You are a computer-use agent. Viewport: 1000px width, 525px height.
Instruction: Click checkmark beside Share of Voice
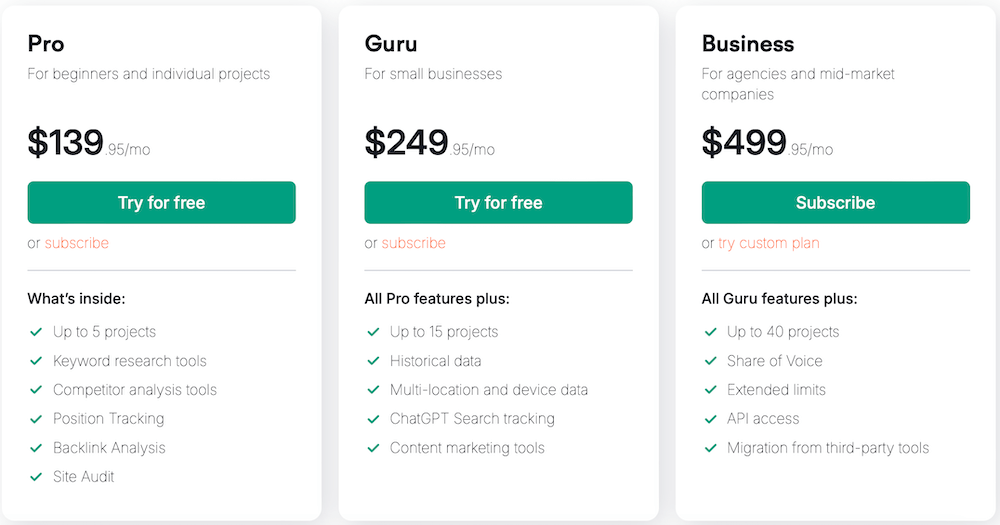(711, 360)
